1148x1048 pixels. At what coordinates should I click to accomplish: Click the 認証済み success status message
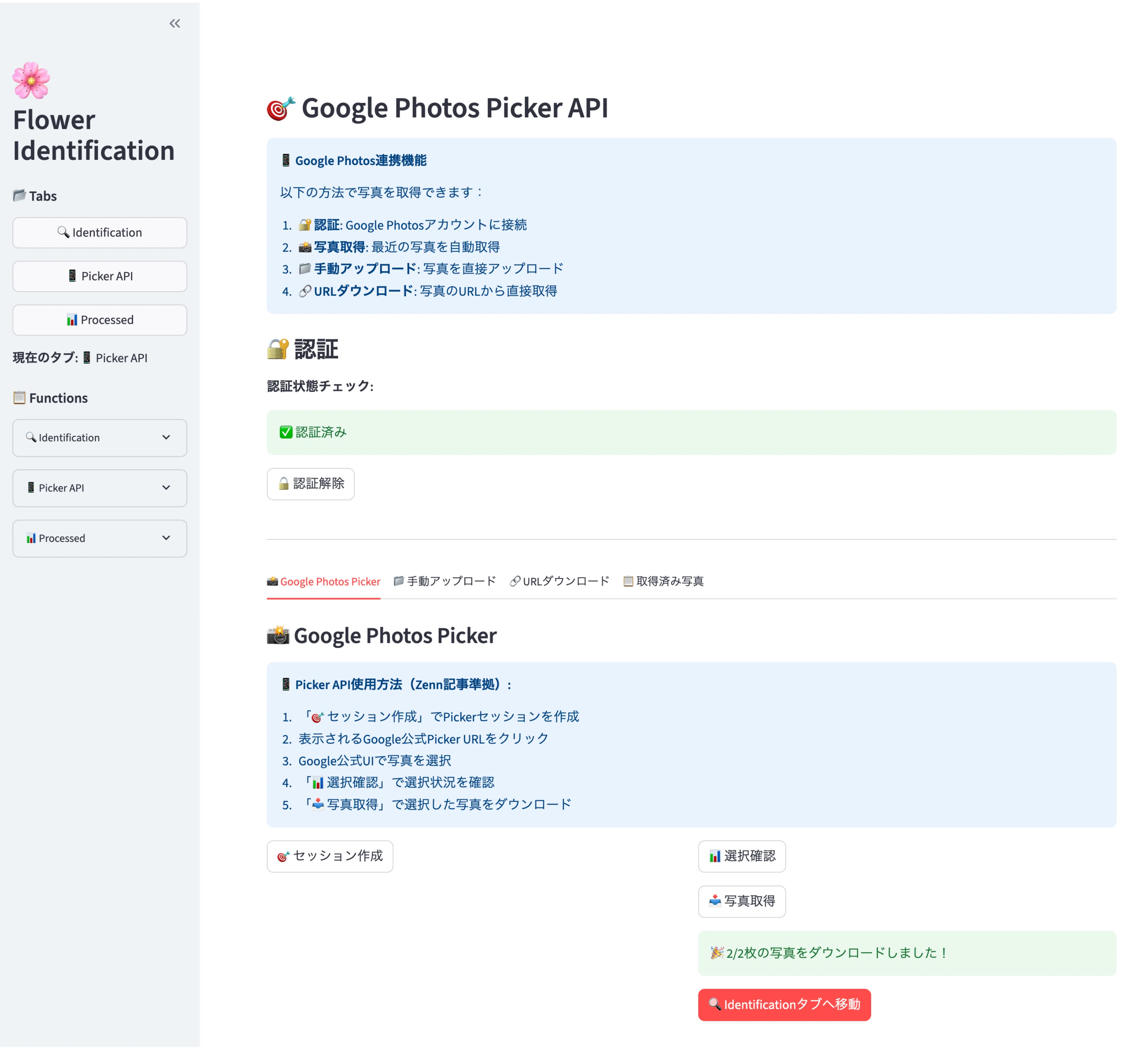pyautogui.click(x=691, y=432)
